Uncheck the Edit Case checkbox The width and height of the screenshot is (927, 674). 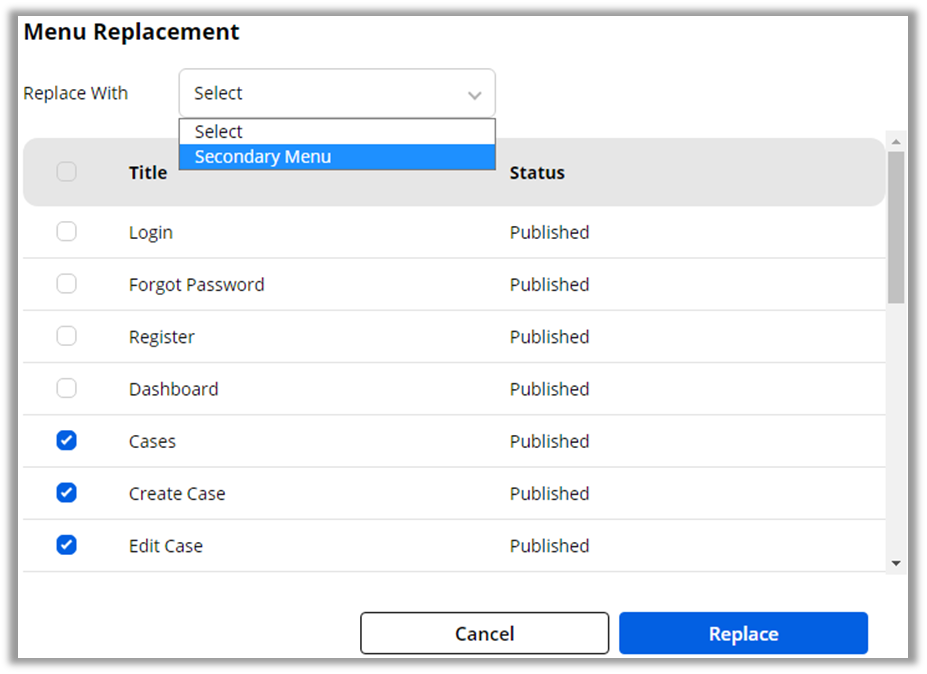click(x=66, y=545)
